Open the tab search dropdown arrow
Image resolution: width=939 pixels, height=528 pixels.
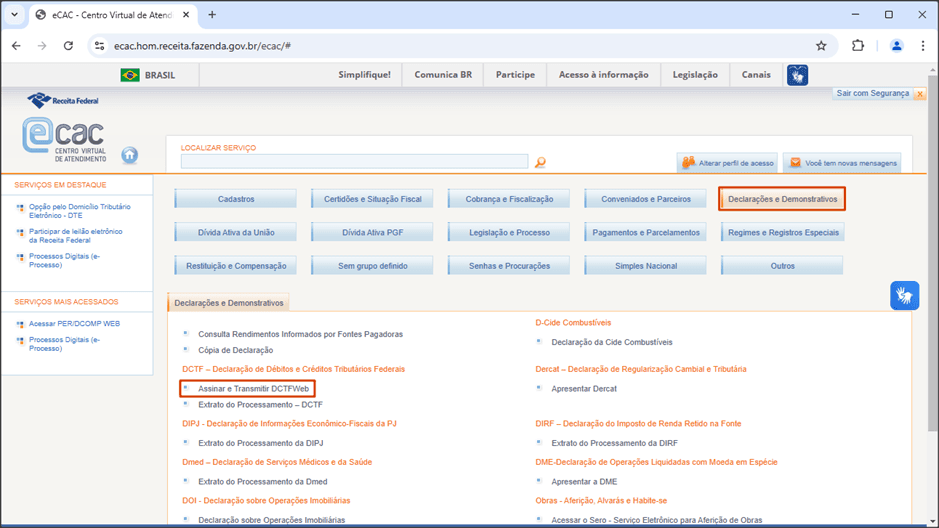pos(14,15)
